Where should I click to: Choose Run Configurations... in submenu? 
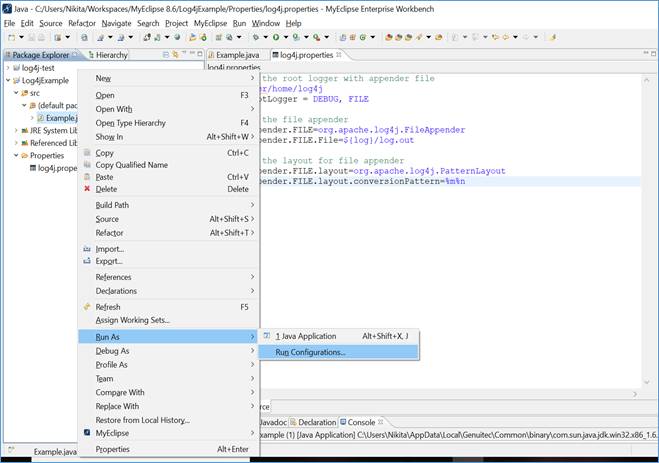(x=339, y=352)
